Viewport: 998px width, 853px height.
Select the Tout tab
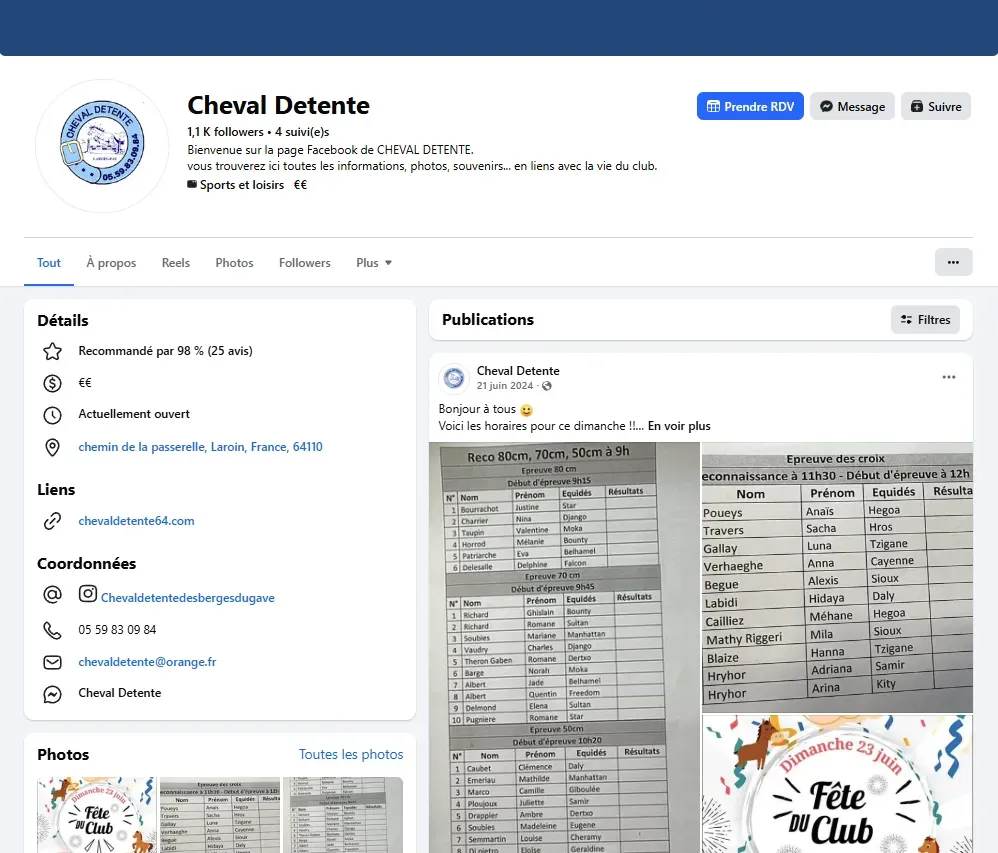[x=49, y=263]
